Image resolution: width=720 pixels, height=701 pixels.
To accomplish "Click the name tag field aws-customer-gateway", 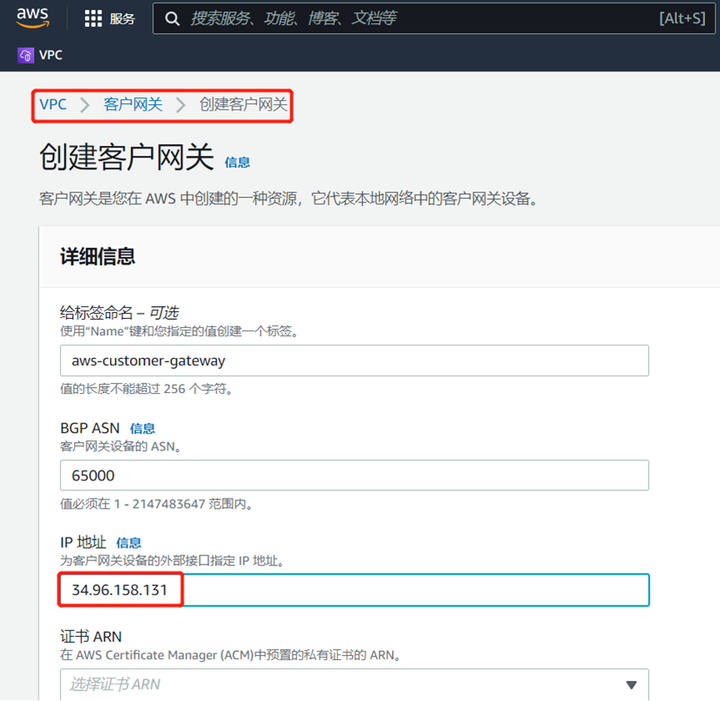I will point(354,361).
